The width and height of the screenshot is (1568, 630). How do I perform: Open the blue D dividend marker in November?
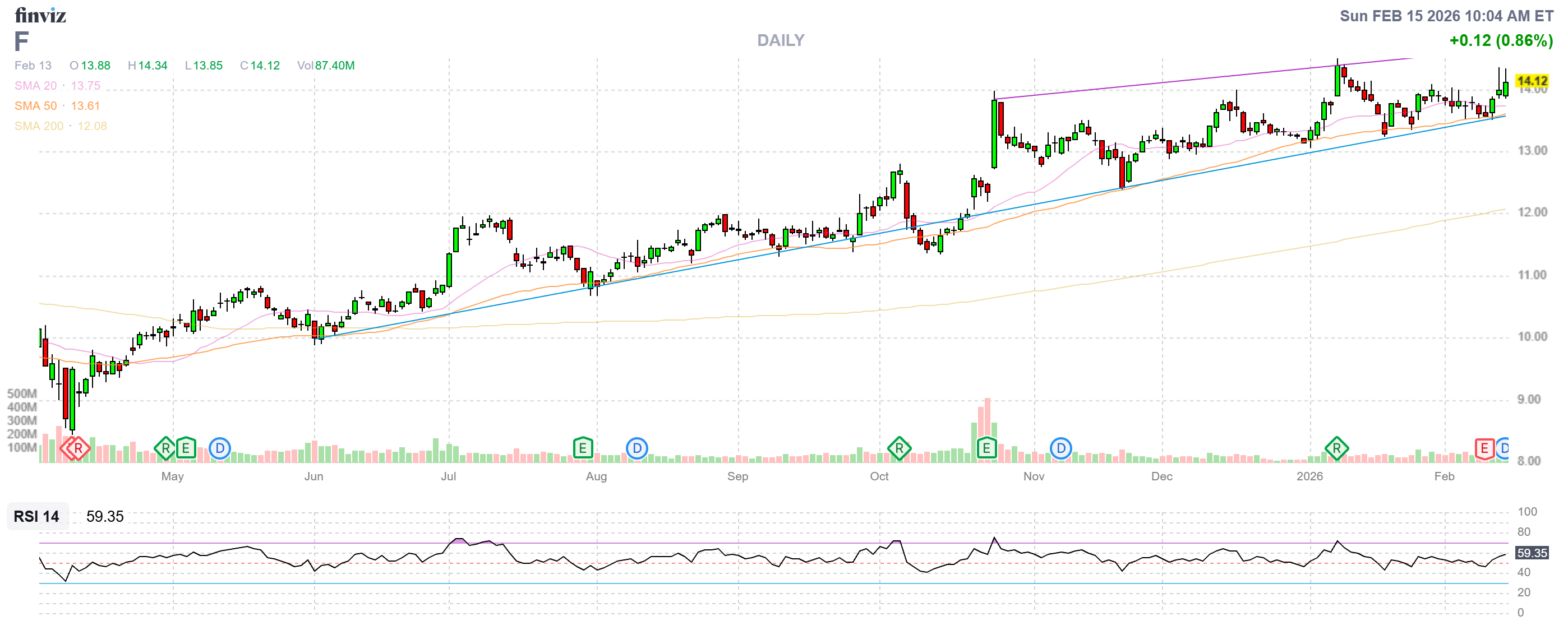point(1061,449)
